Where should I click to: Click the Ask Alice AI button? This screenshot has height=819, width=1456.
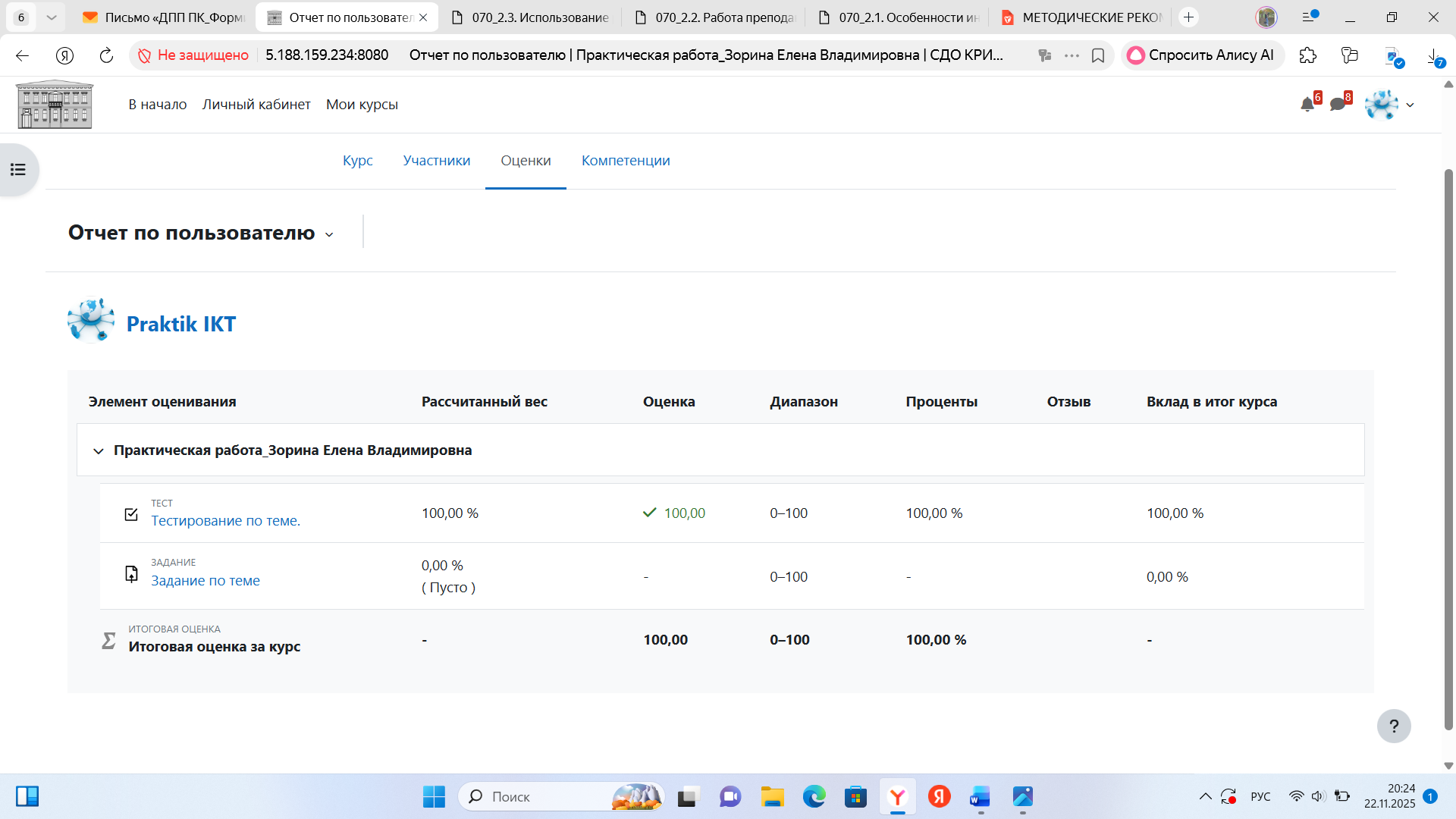(x=1202, y=55)
